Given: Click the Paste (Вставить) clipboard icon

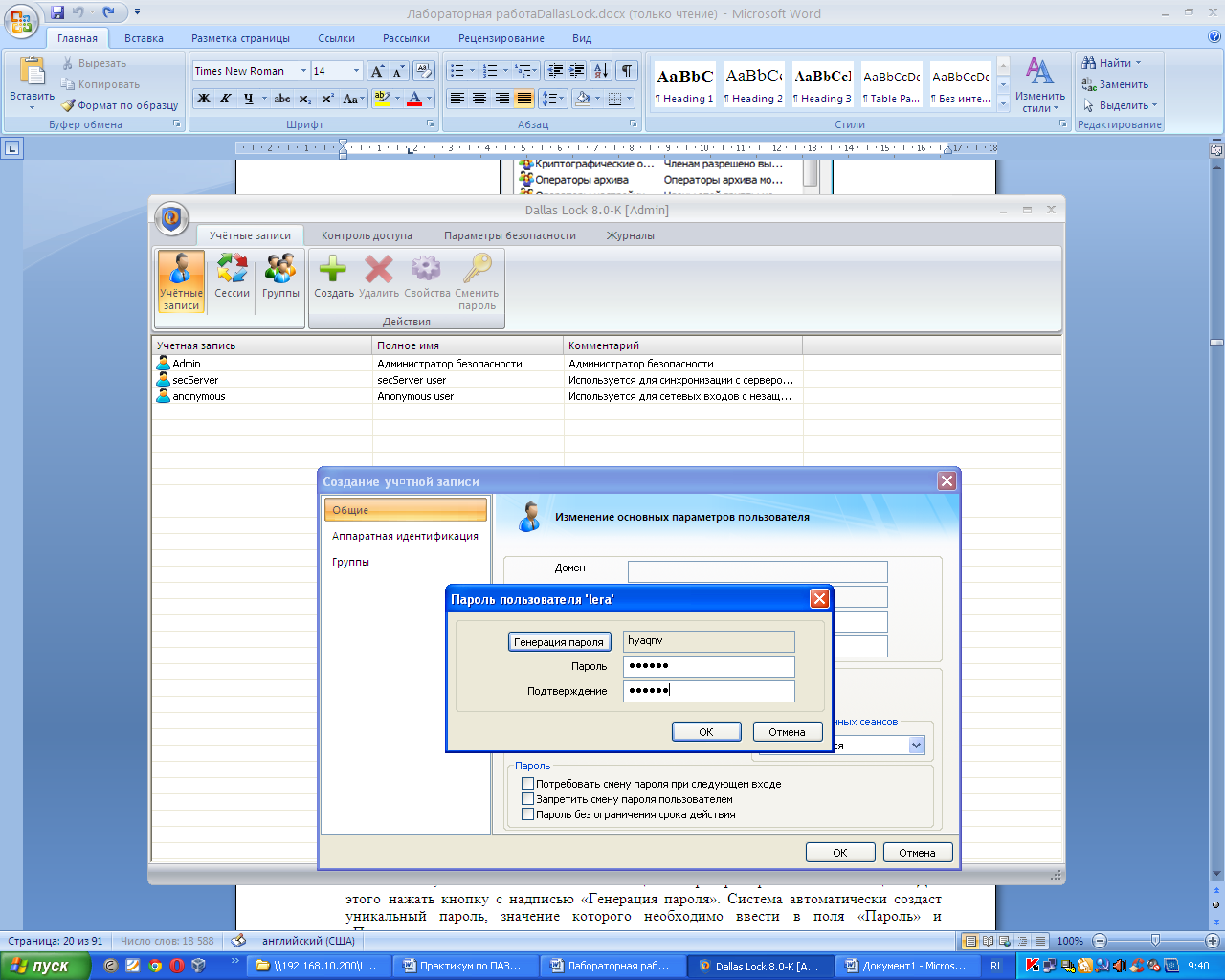Looking at the screenshot, I should (x=32, y=73).
